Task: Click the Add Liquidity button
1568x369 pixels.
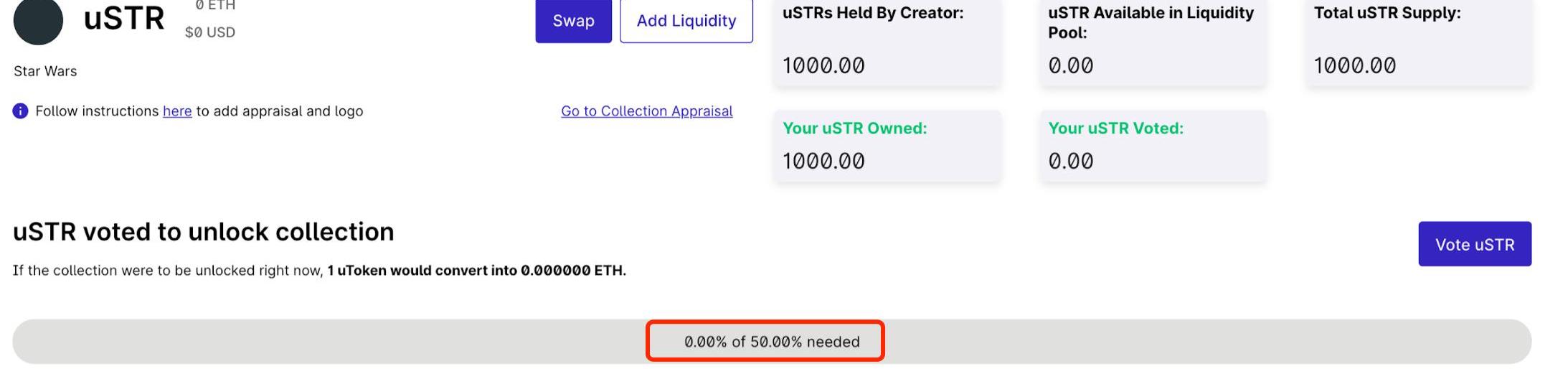Action: click(x=686, y=20)
